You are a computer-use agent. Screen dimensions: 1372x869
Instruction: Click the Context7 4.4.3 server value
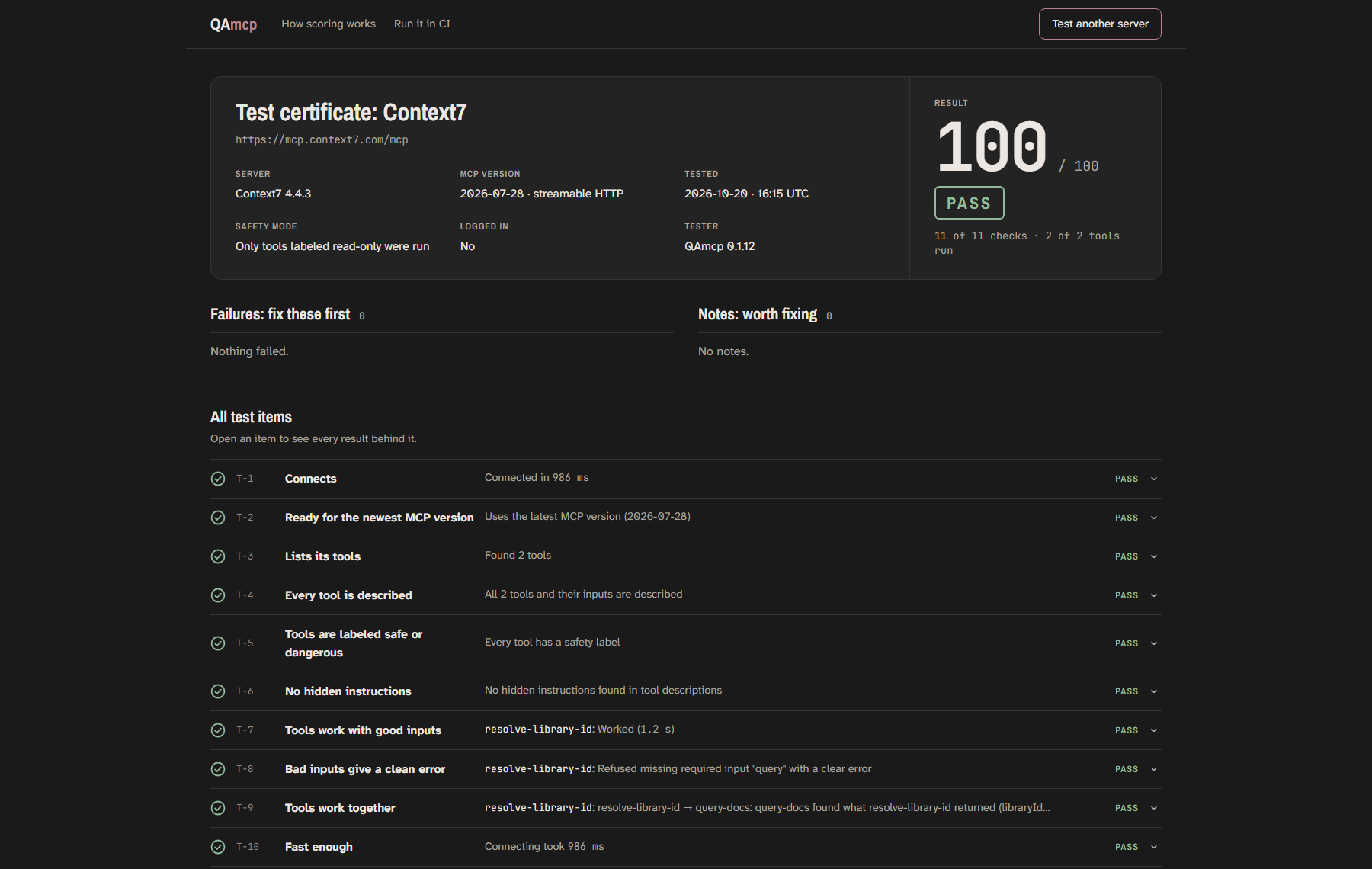(x=273, y=194)
